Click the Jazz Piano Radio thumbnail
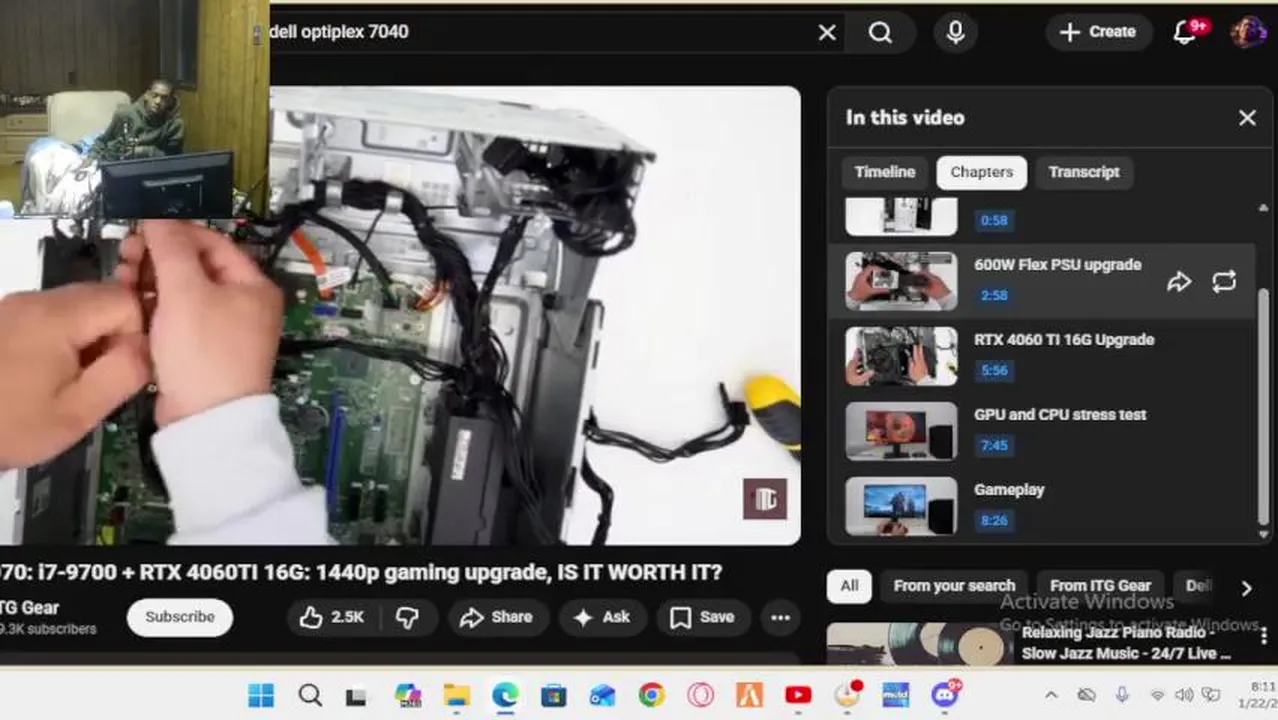 pyautogui.click(x=920, y=644)
